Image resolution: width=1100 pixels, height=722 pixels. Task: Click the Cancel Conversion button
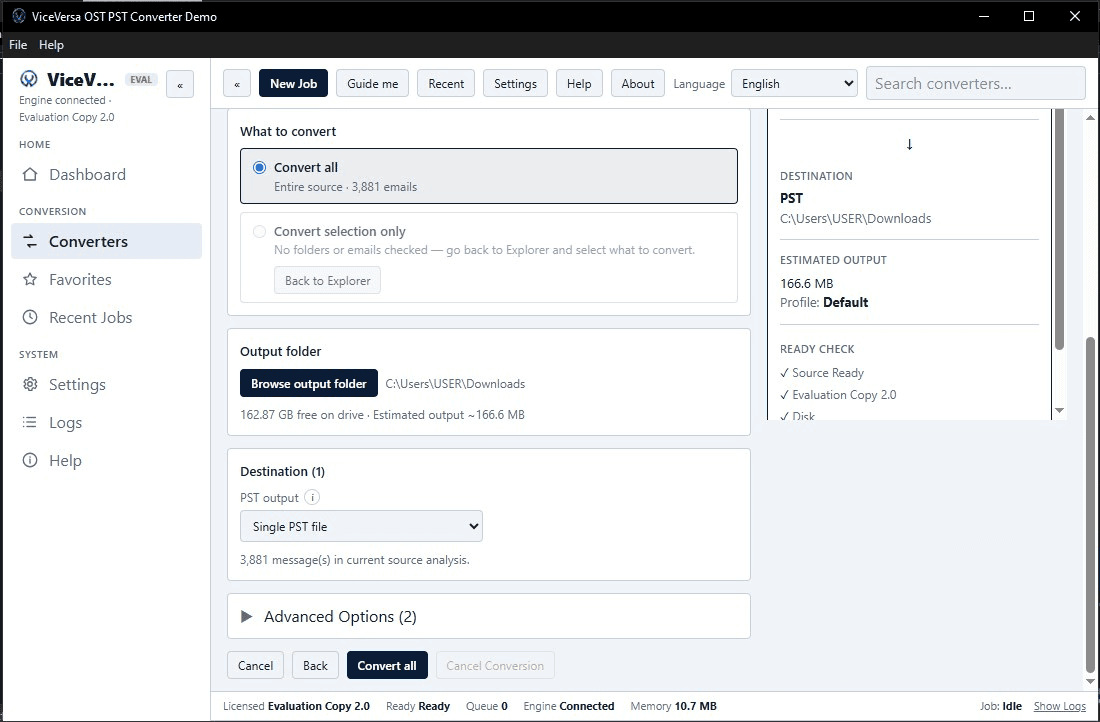coord(495,666)
